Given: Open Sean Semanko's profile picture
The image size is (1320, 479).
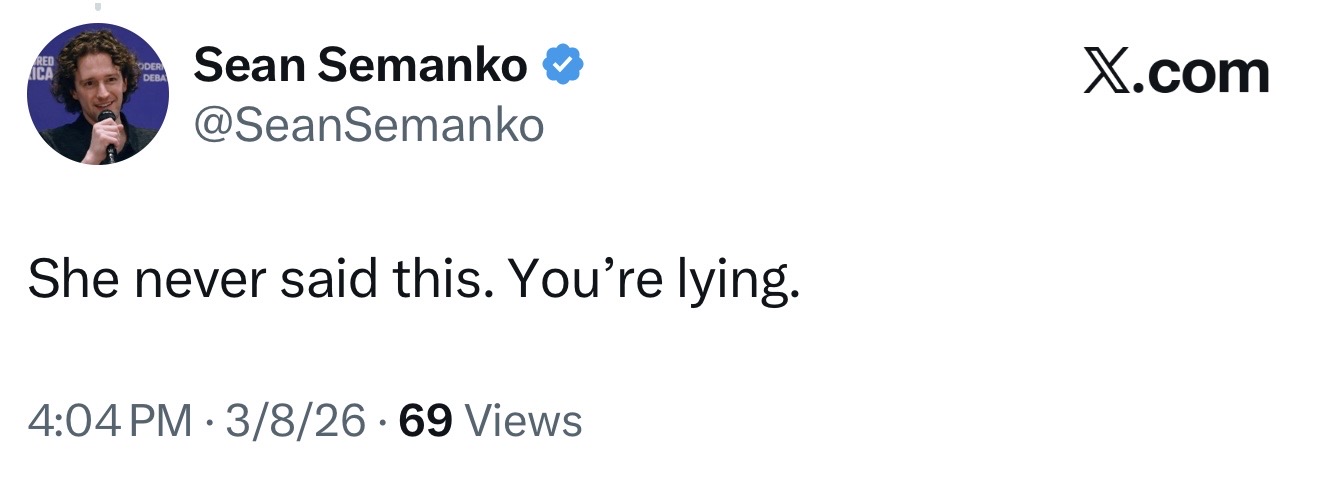Looking at the screenshot, I should (98, 94).
